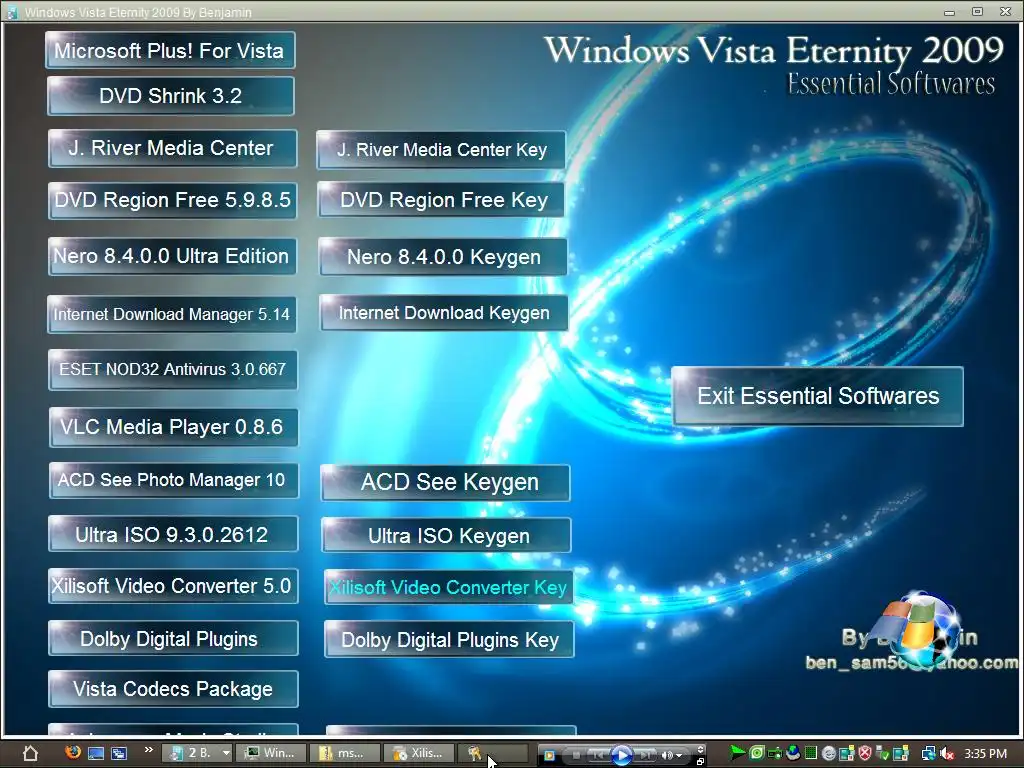Viewport: 1024px width, 768px height.
Task: Open Ultra ISO Keygen
Action: (447, 536)
